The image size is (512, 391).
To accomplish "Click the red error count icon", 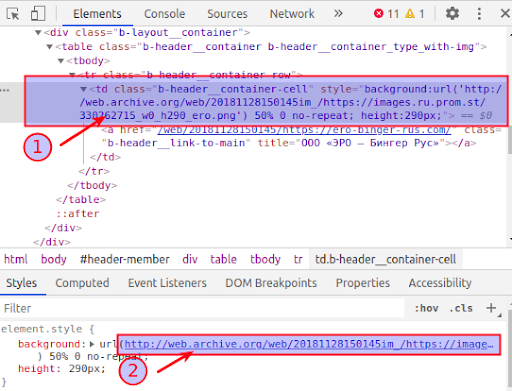I will (379, 14).
